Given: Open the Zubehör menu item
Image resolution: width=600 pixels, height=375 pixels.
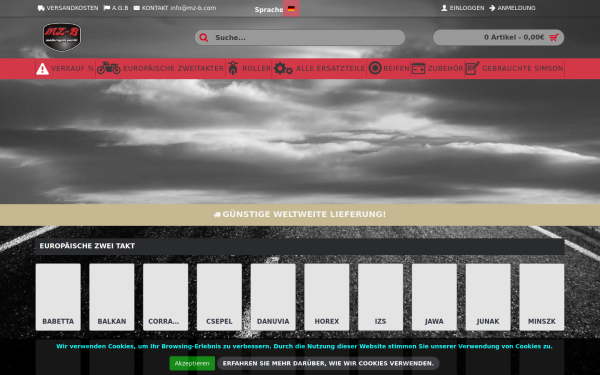Looking at the screenshot, I should [438, 68].
